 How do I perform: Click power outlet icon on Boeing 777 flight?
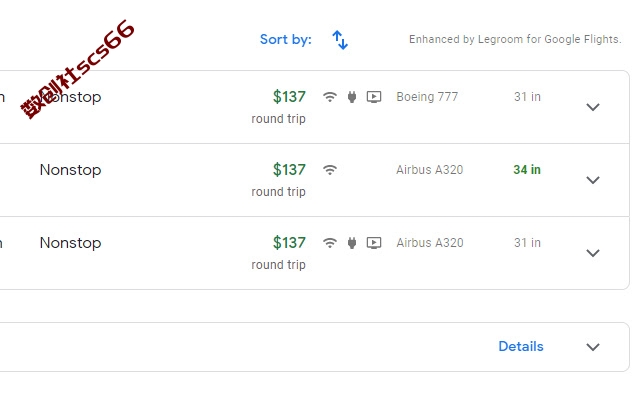pyautogui.click(x=352, y=97)
